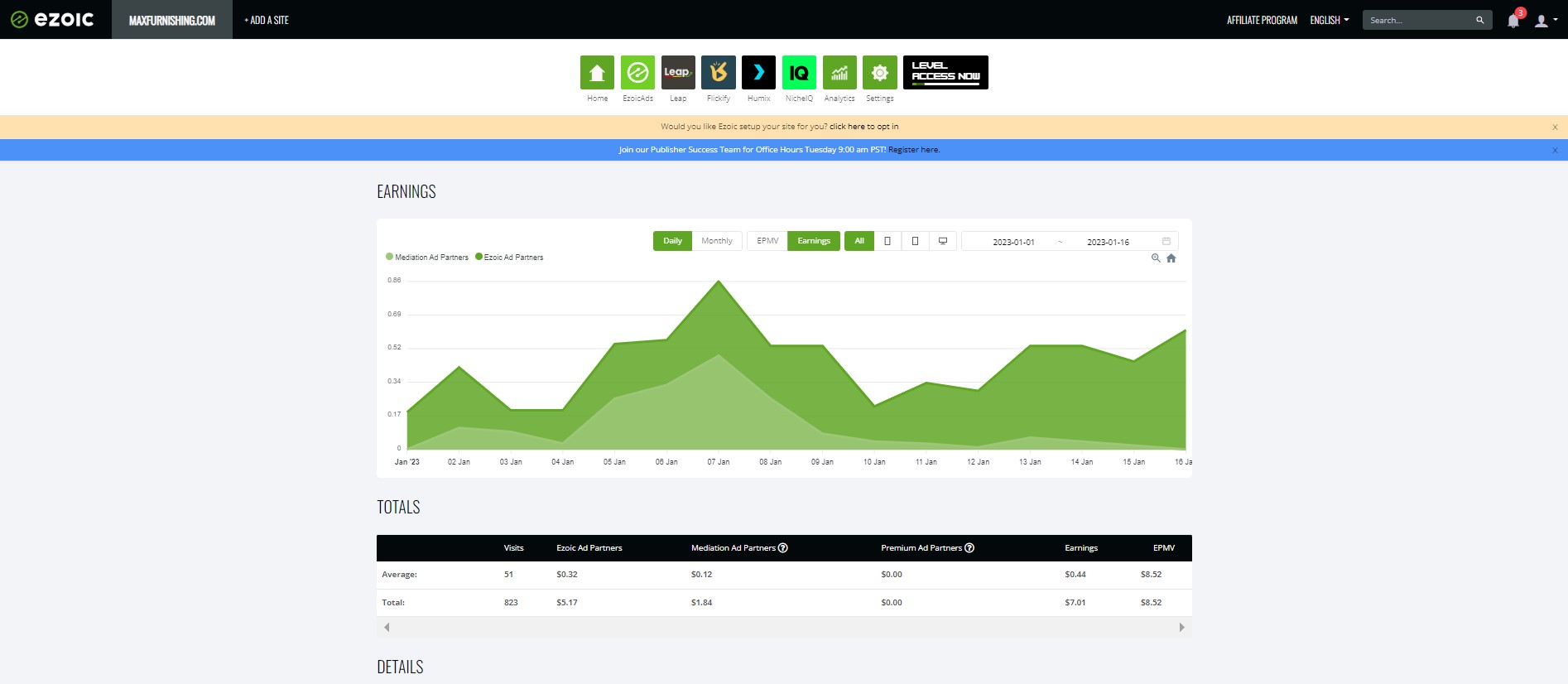Screen dimensions: 1568x684
Task: Dismiss the Ezoic setup opt-in banner
Action: point(1555,127)
